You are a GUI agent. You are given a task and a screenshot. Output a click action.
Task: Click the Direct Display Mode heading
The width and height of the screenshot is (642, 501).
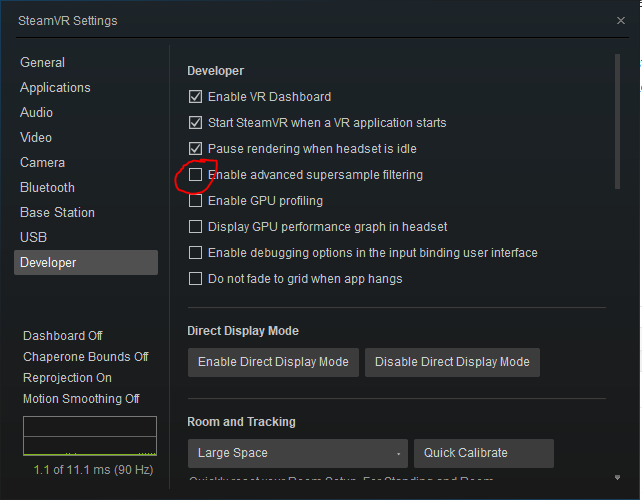point(243,331)
